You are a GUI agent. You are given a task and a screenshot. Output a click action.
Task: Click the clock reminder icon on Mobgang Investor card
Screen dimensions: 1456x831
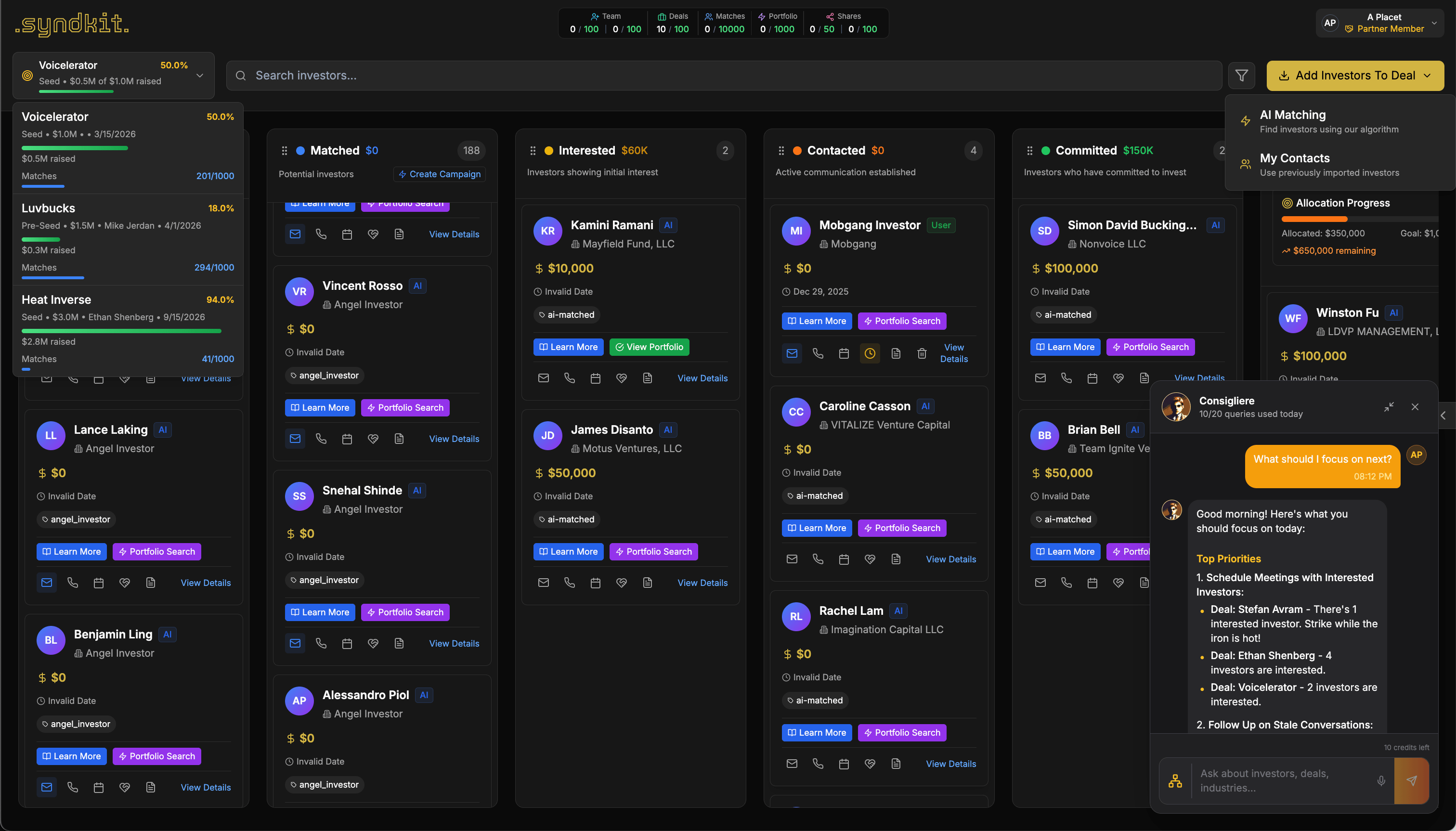(x=870, y=353)
